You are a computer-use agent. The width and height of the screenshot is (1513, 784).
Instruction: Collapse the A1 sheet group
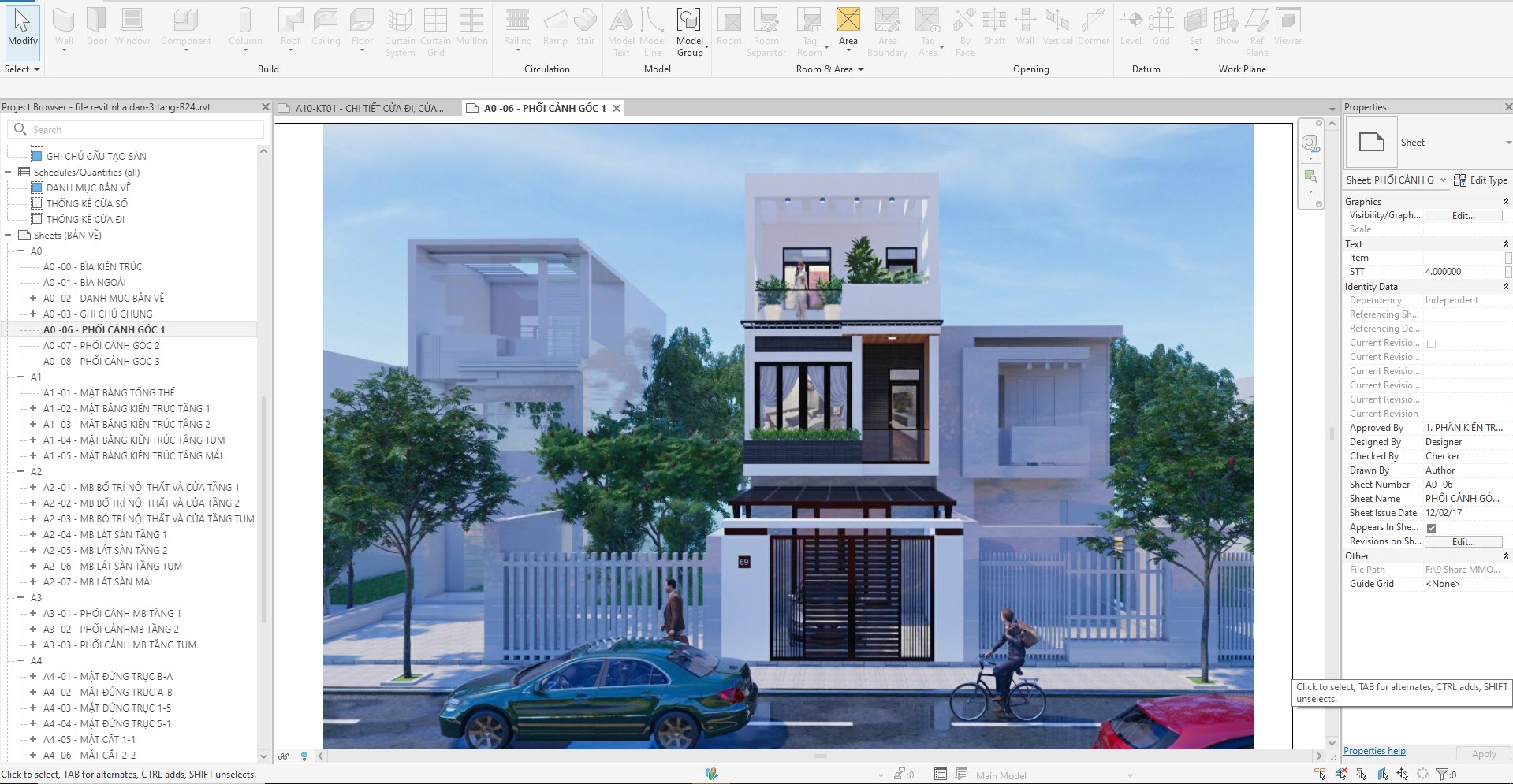click(x=20, y=377)
